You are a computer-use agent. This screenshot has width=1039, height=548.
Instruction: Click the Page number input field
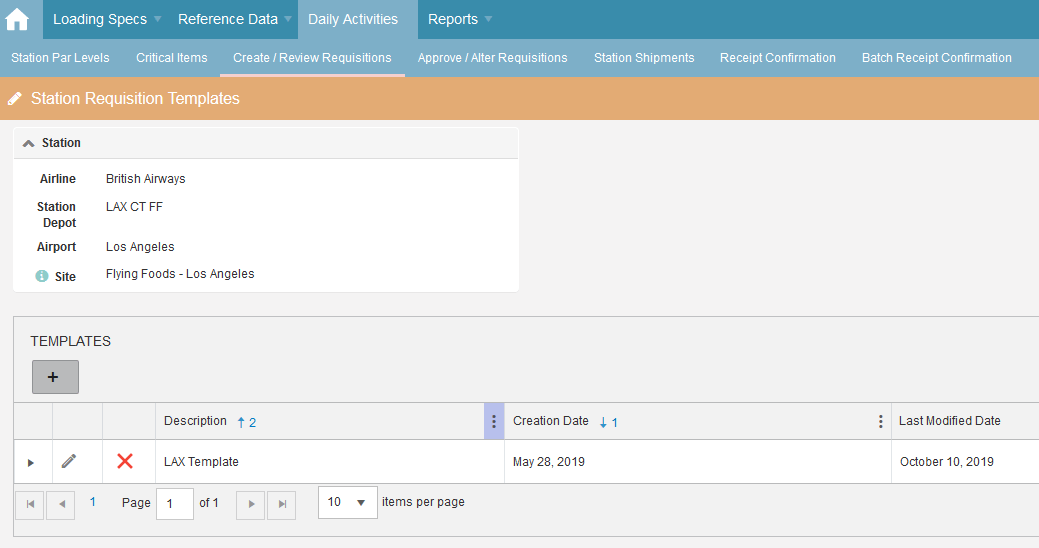(175, 504)
